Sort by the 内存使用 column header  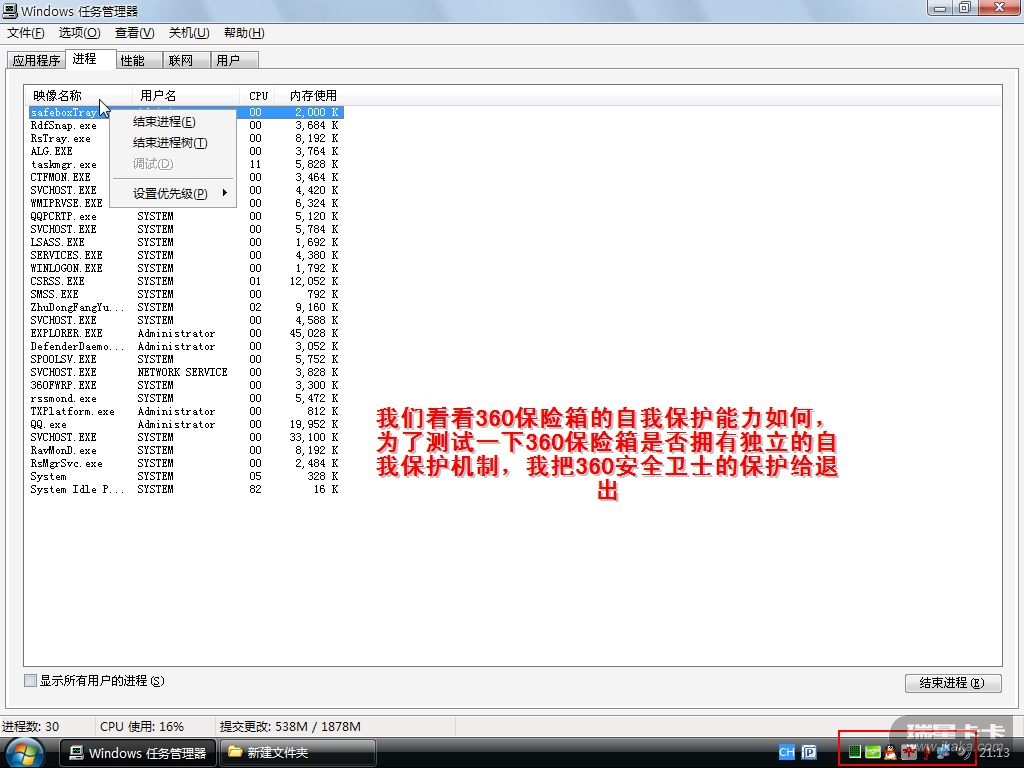pos(311,95)
